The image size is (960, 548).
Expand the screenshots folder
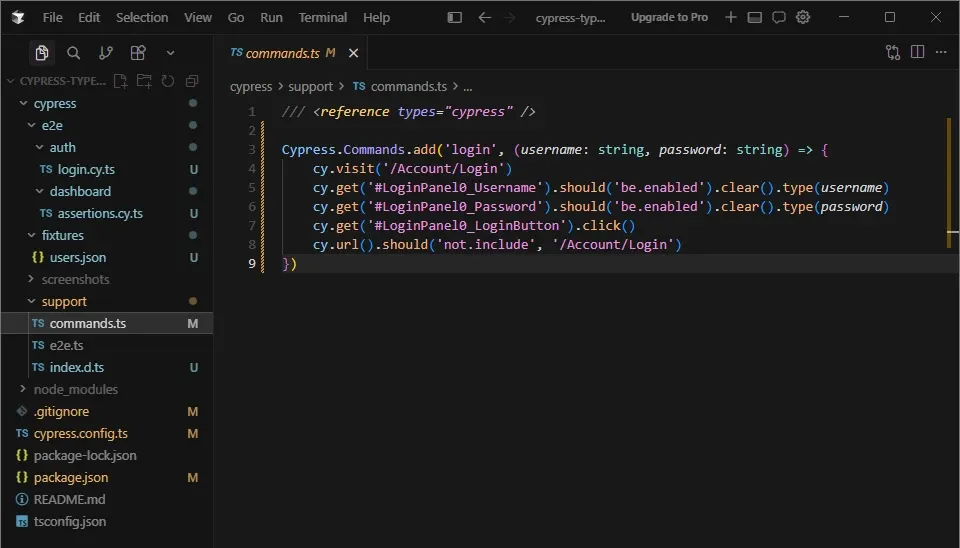pyautogui.click(x=32, y=279)
